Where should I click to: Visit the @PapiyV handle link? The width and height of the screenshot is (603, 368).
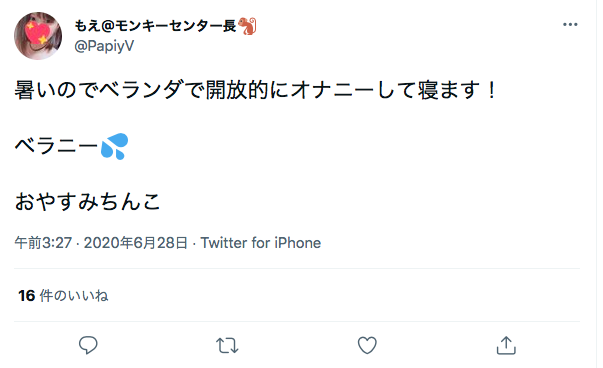[x=104, y=46]
